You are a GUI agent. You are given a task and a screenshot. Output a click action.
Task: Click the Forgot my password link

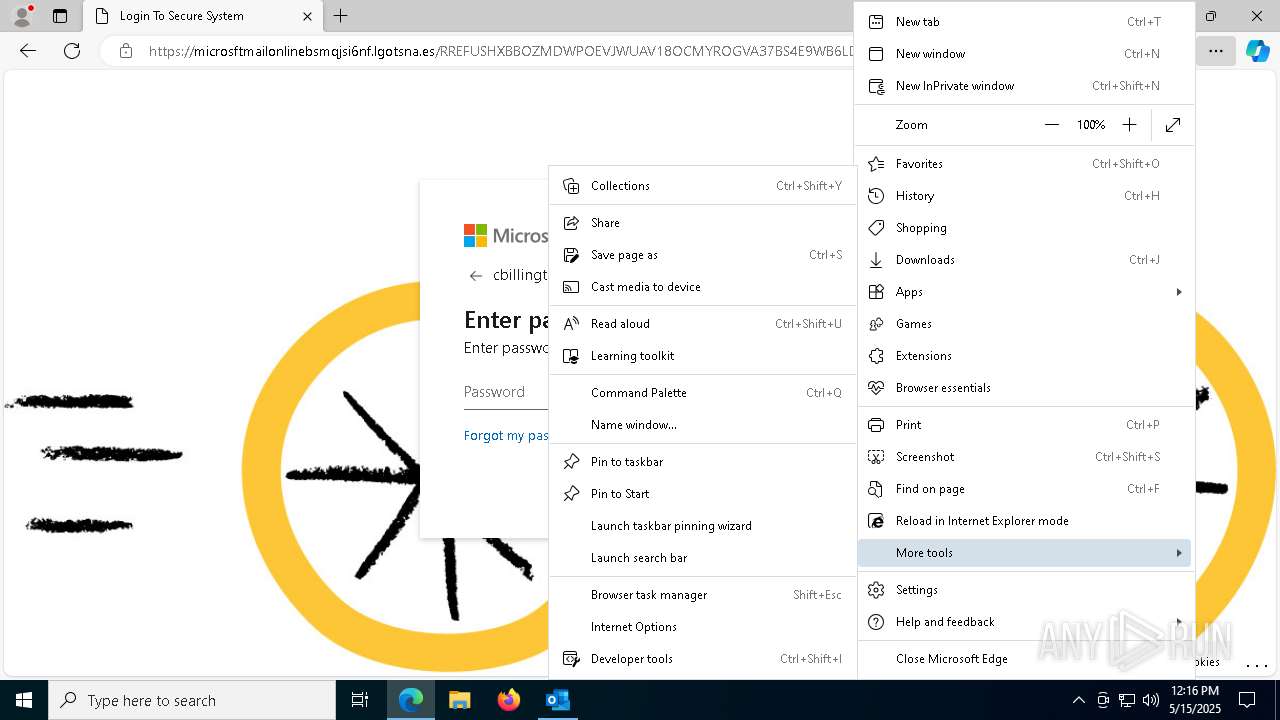[x=506, y=436]
